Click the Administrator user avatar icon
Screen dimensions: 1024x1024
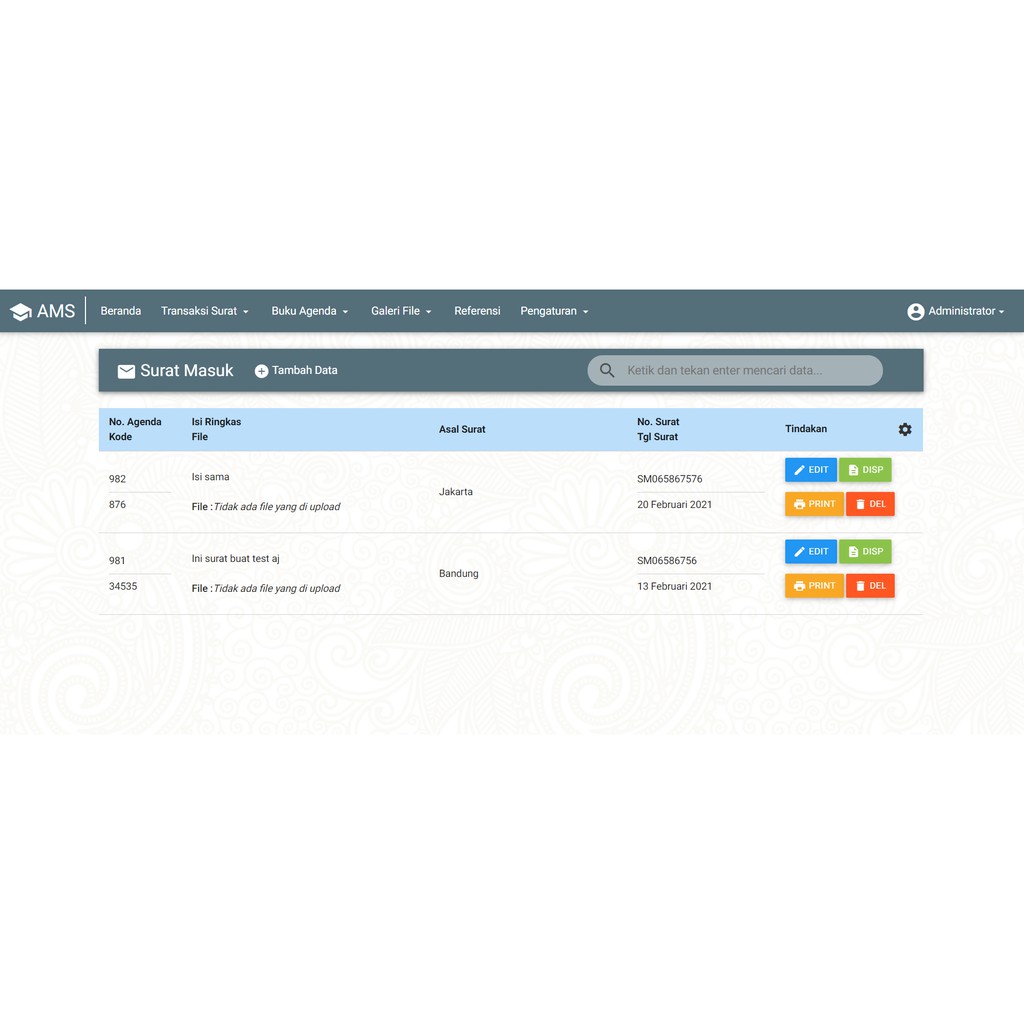[x=916, y=312]
